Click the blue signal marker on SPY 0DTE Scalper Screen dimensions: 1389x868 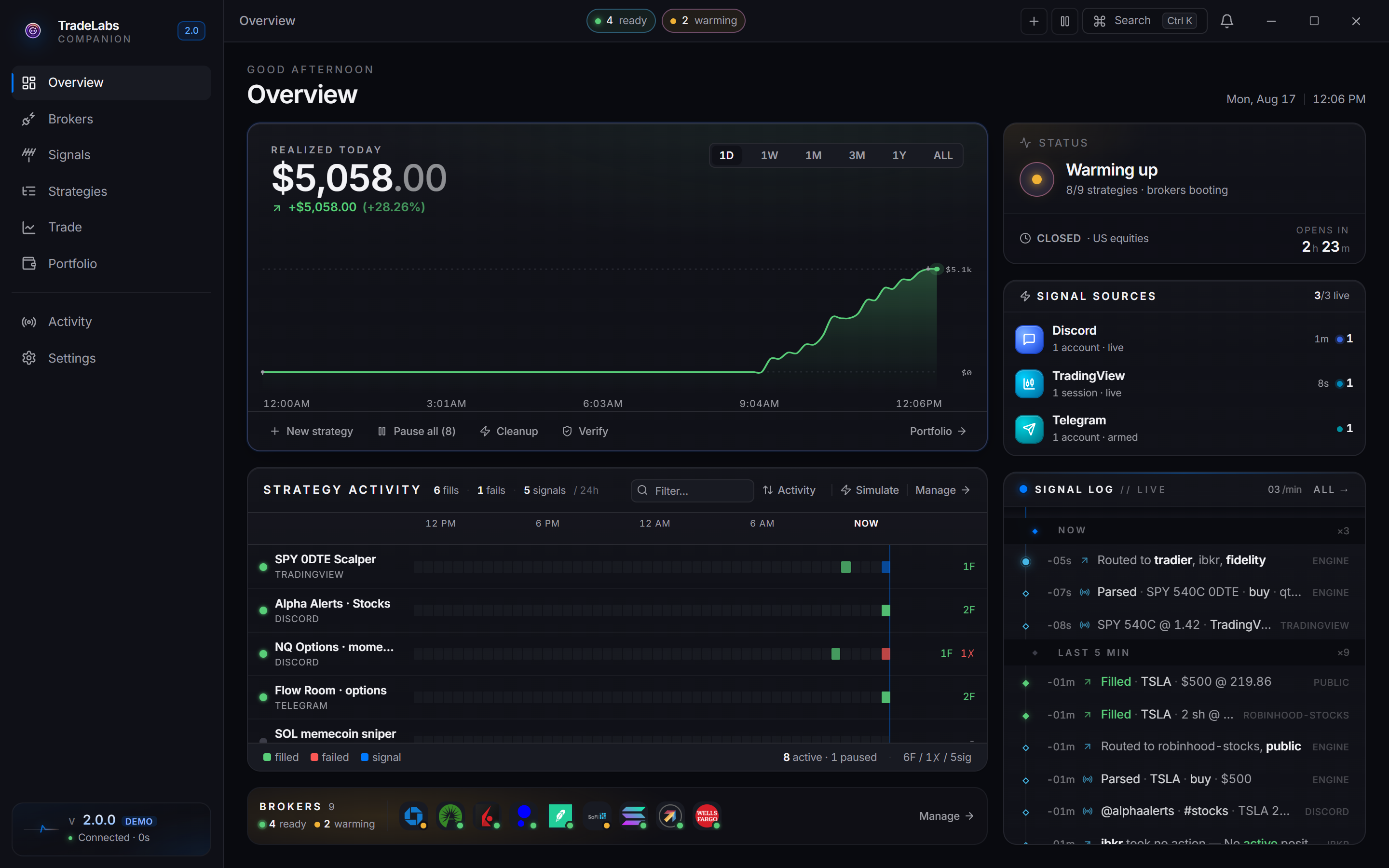pos(885,567)
